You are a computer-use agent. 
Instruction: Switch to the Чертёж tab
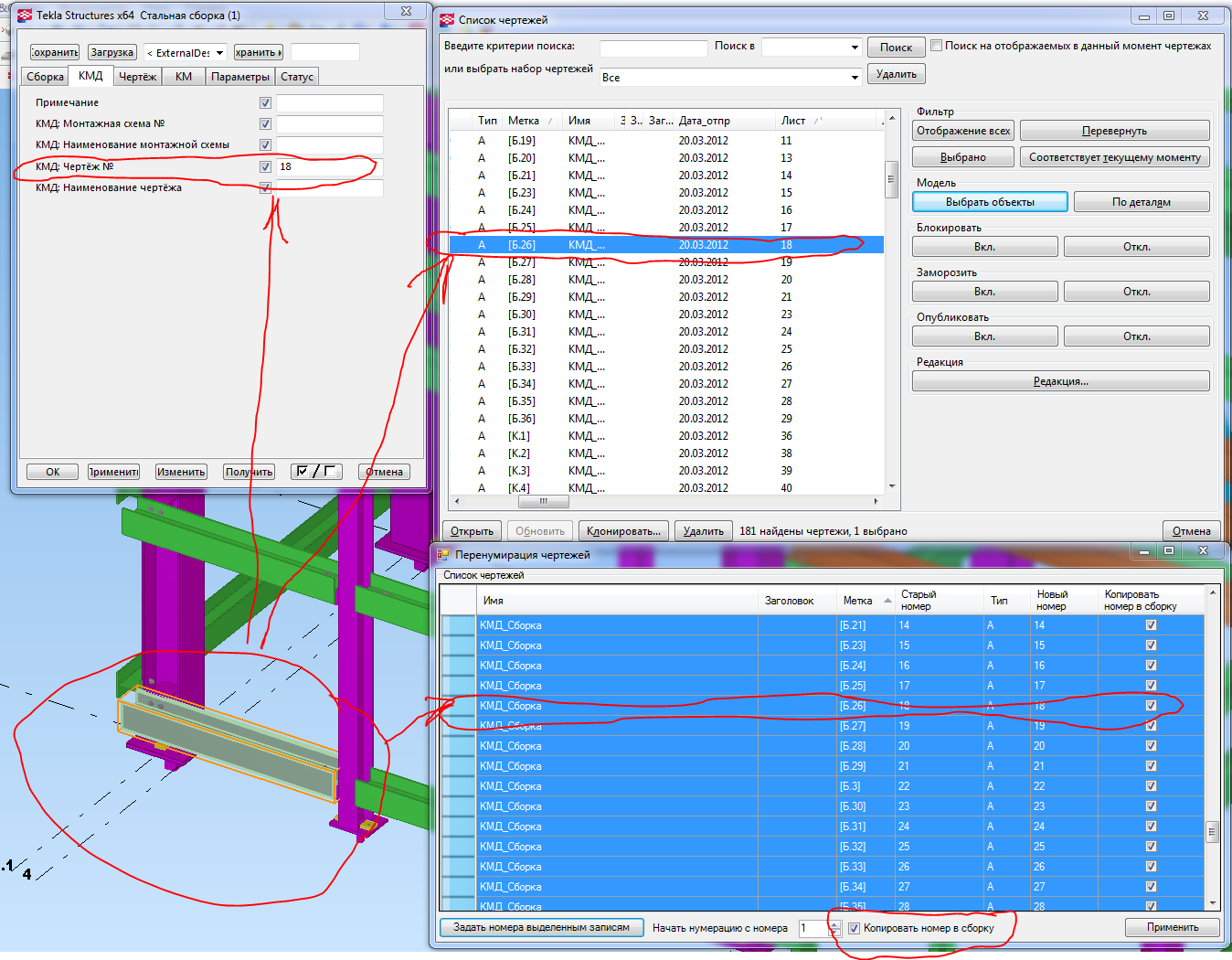coord(138,77)
